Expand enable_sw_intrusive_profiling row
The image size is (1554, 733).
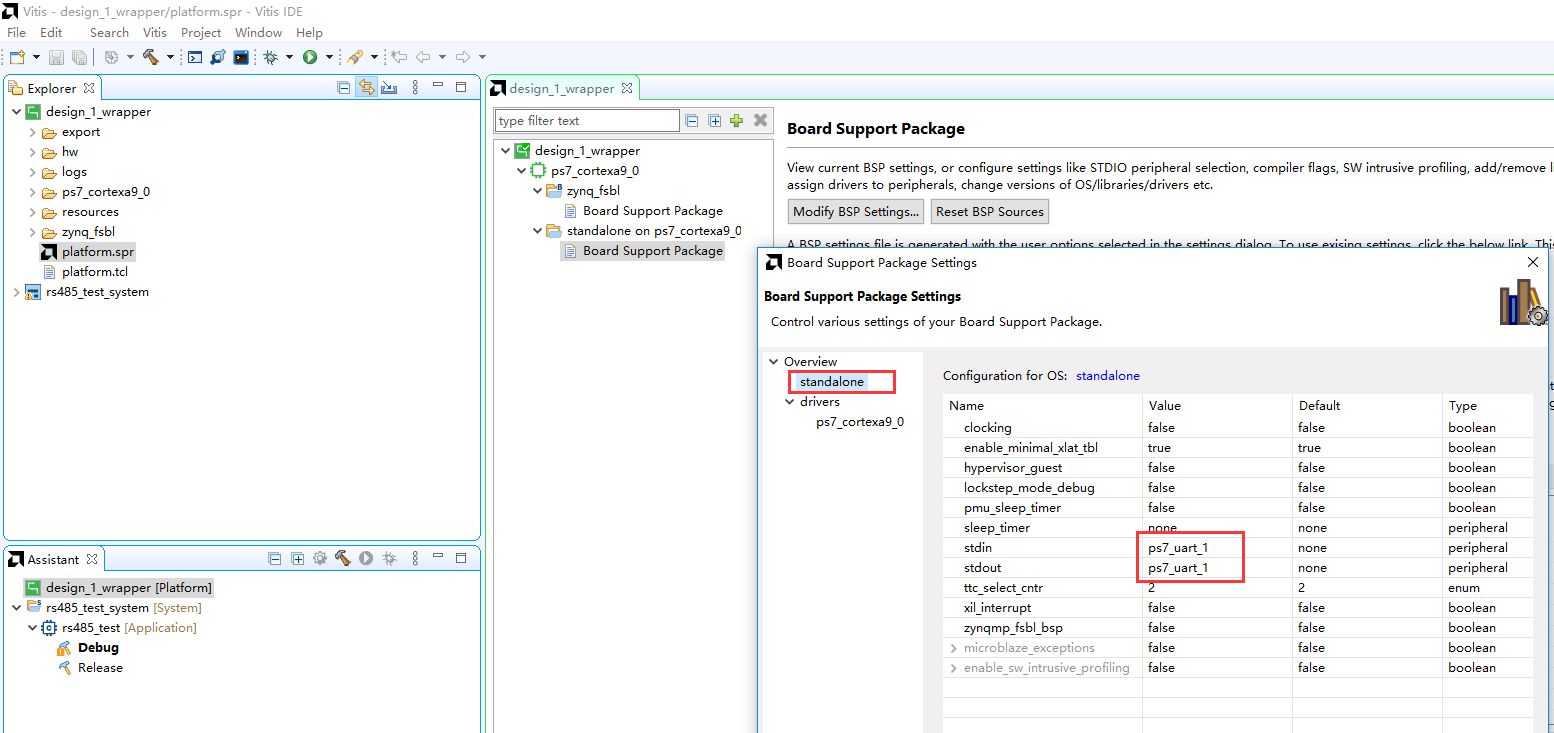(954, 668)
